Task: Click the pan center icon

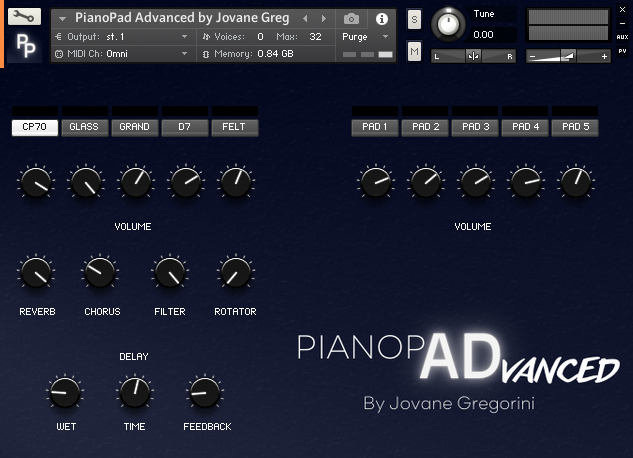Action: click(x=473, y=56)
